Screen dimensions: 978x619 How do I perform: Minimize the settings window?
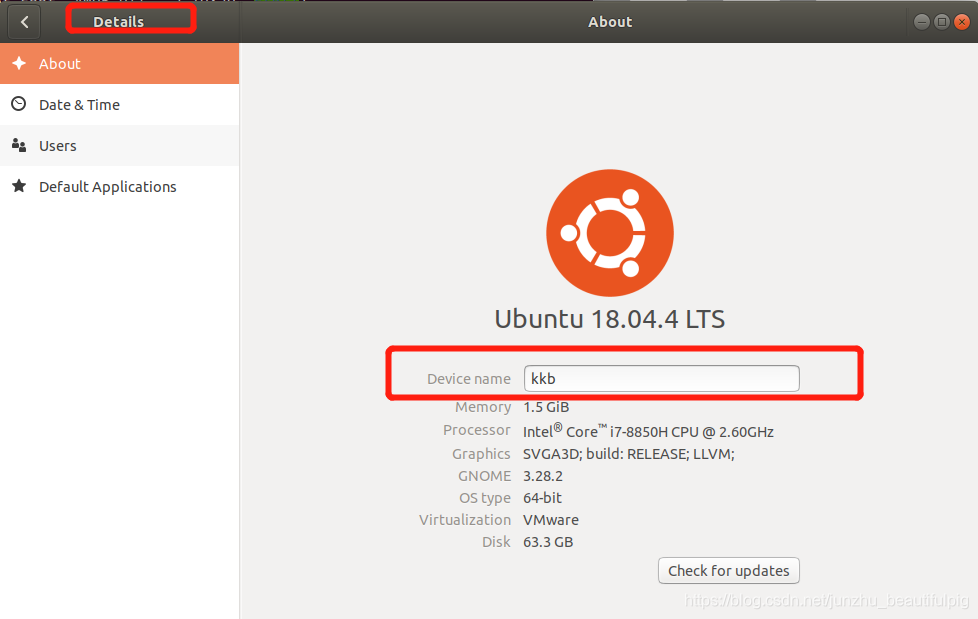(x=921, y=22)
